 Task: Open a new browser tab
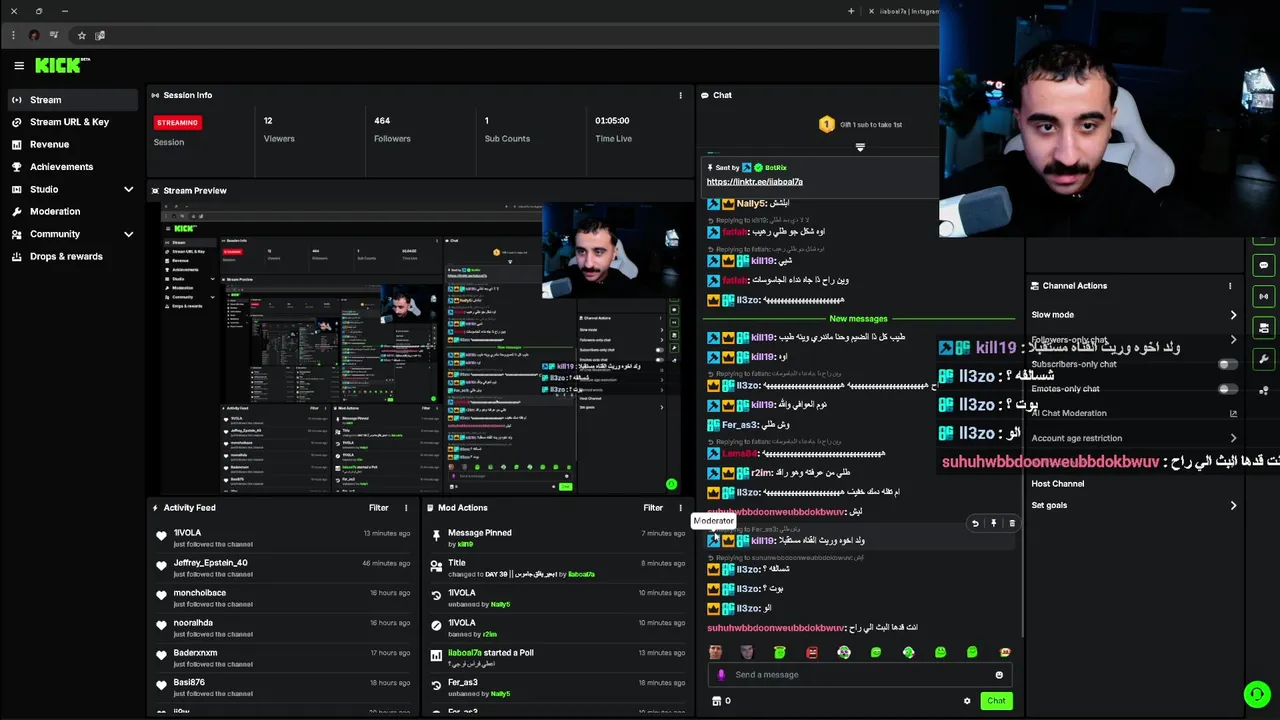(x=851, y=11)
